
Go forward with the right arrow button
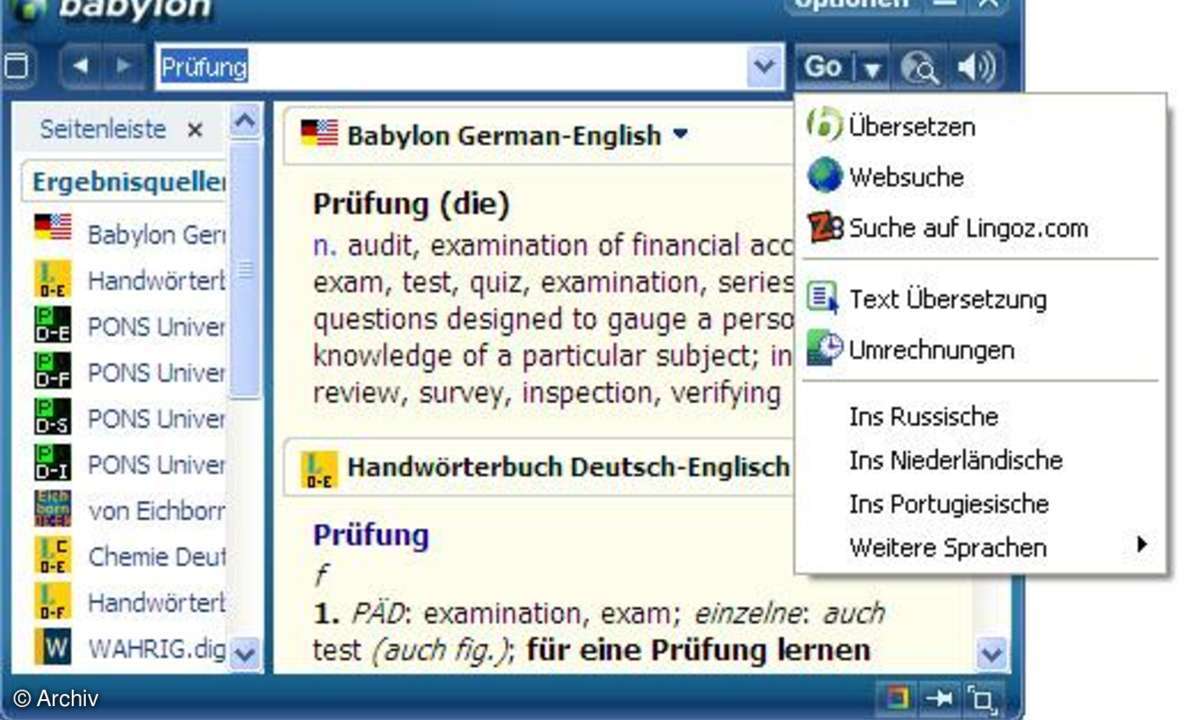123,67
